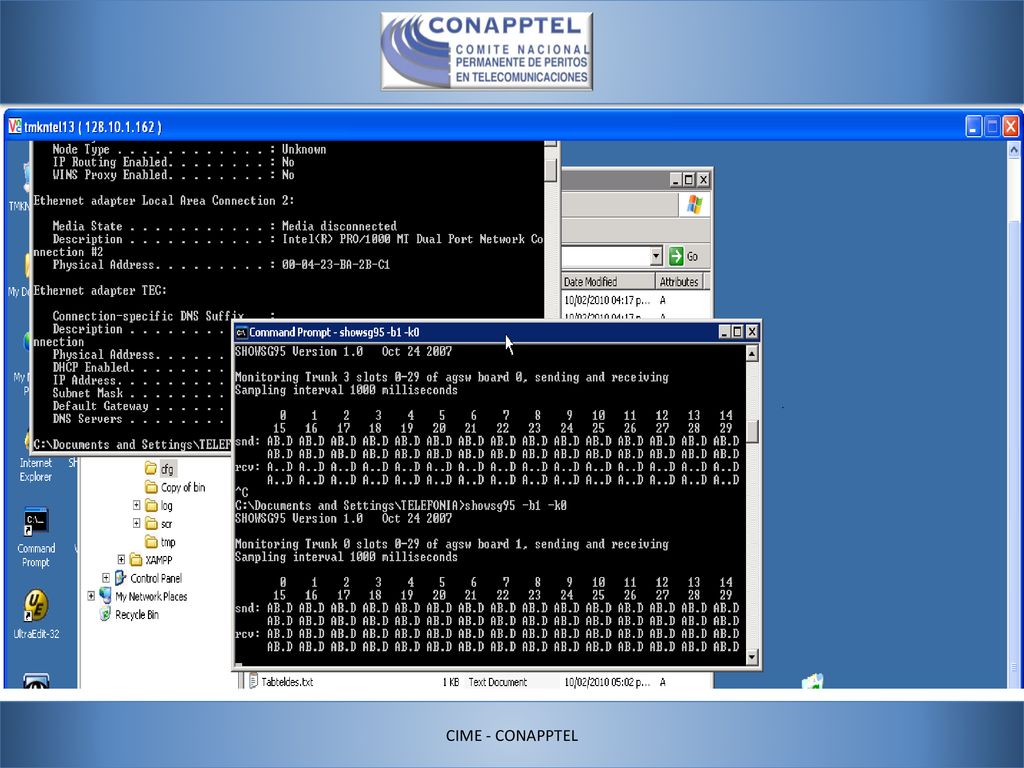
Task: Click the Text Document type cell
Action: pyautogui.click(x=497, y=682)
